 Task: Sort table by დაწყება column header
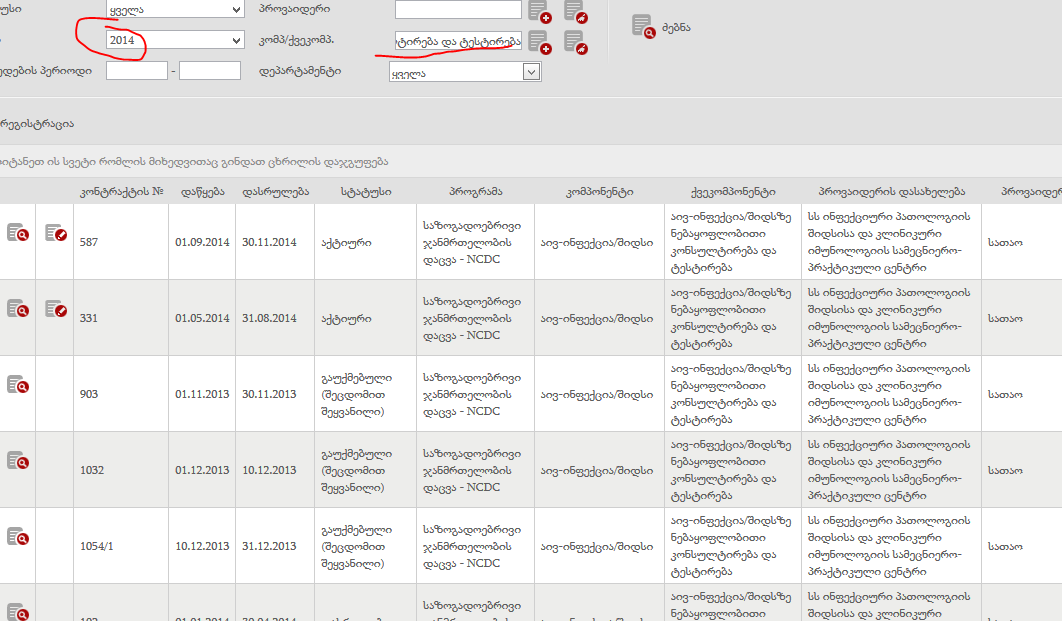tap(202, 191)
